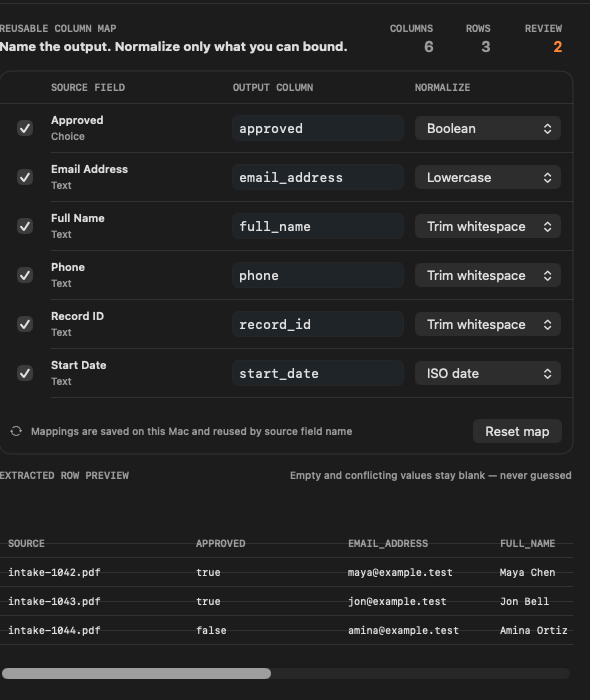Click the Reset map button
This screenshot has height=700, width=590.
pyautogui.click(x=517, y=431)
